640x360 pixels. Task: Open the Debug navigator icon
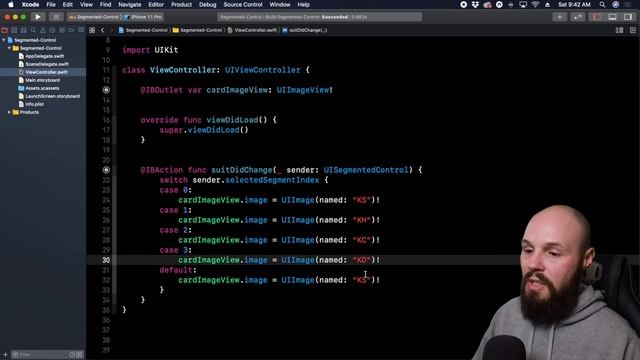pyautogui.click(x=62, y=30)
